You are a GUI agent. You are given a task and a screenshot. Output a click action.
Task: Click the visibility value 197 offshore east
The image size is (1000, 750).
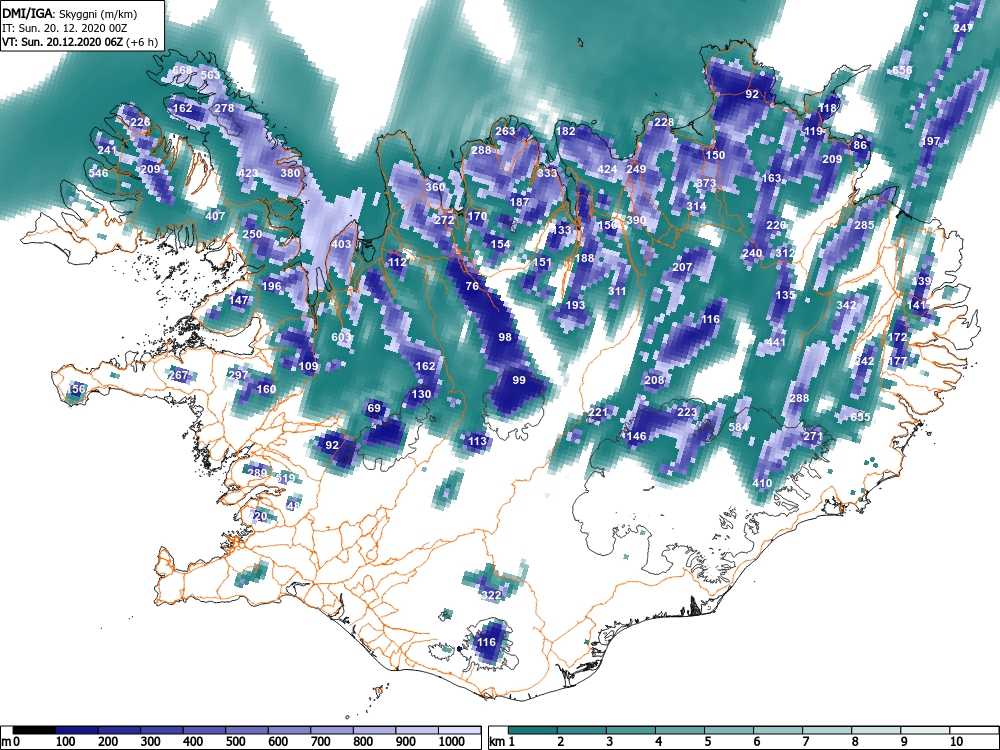pos(930,140)
